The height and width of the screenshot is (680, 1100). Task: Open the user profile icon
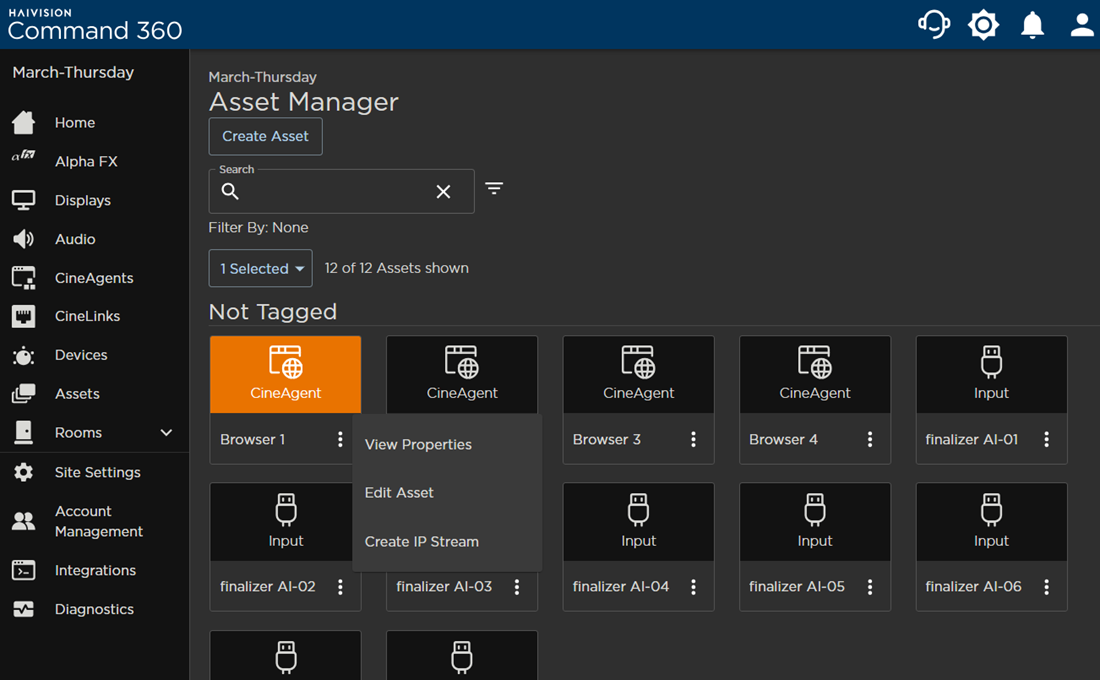1082,25
